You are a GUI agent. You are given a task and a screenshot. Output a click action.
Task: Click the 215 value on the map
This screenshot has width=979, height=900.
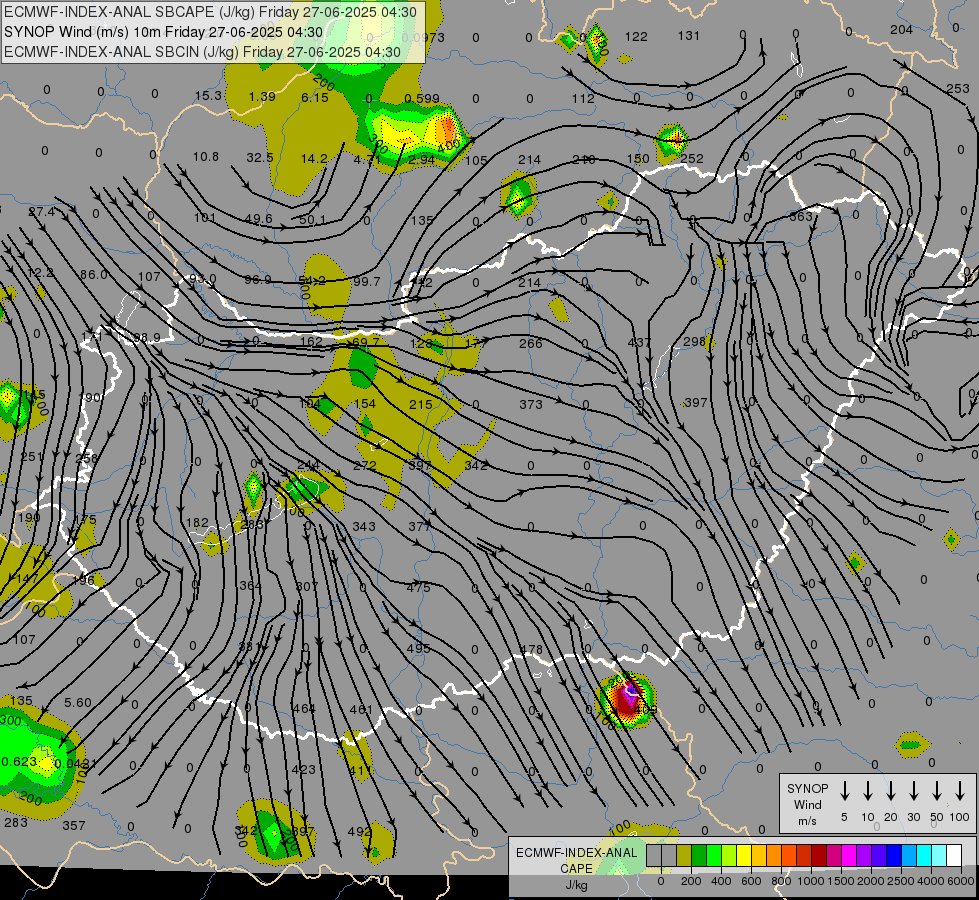click(x=421, y=404)
